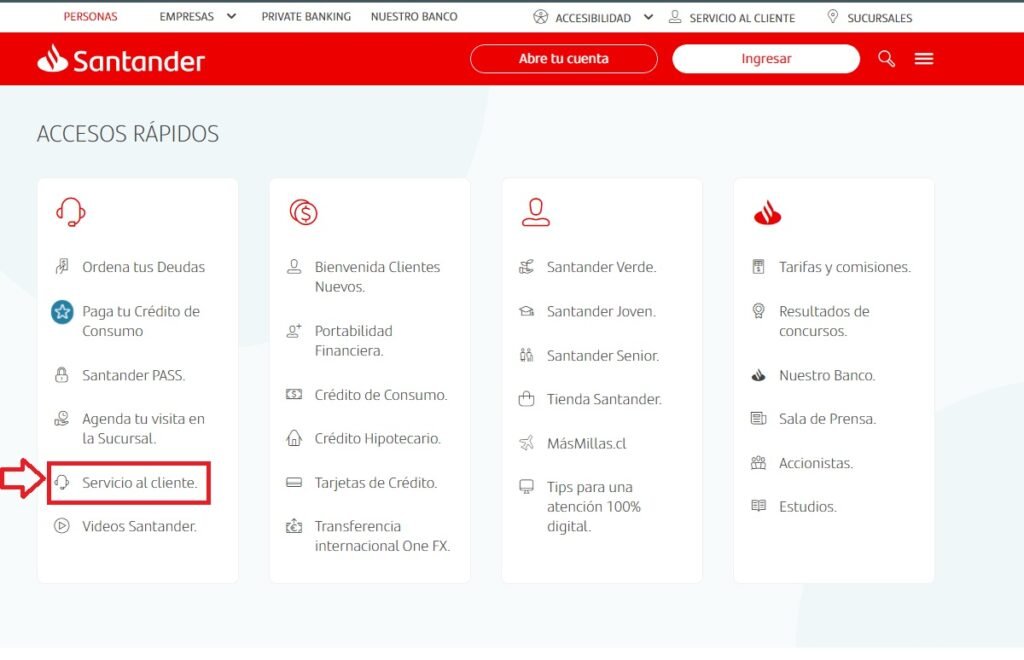Image resolution: width=1024 pixels, height=660 pixels.
Task: Open search using the magnifying glass icon
Action: click(x=886, y=59)
